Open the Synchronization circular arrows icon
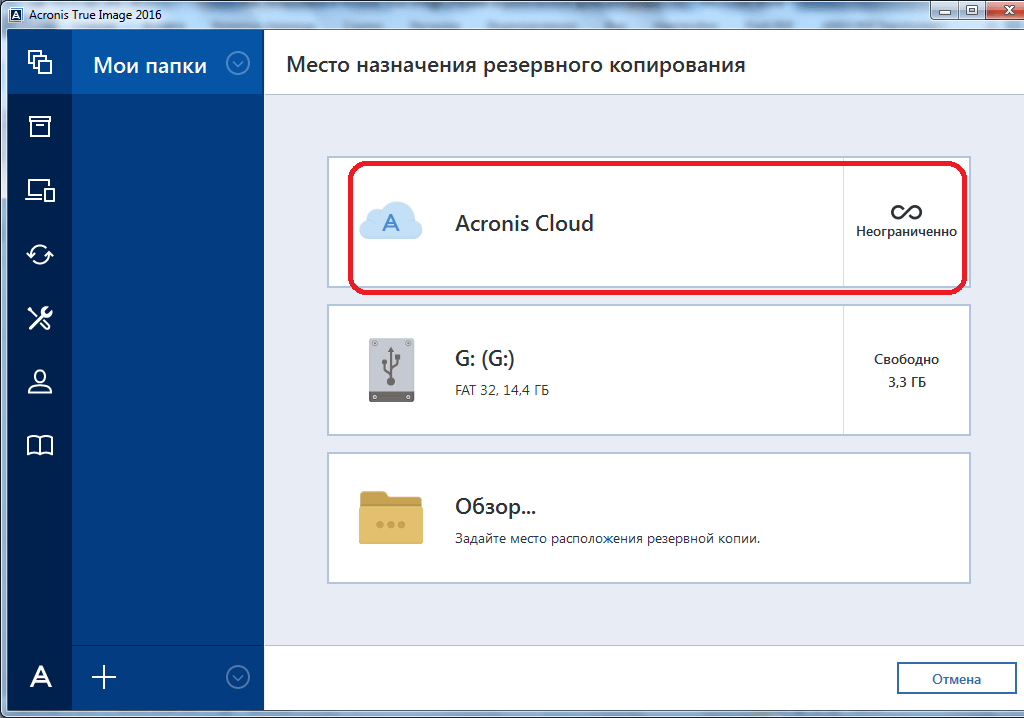The image size is (1024, 718). tap(39, 254)
